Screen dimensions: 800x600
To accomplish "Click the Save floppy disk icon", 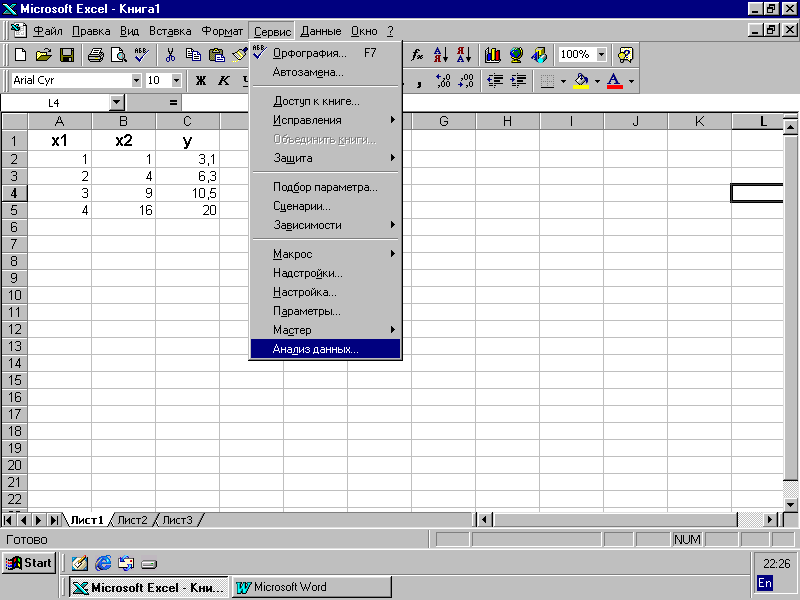I will pyautogui.click(x=67, y=55).
